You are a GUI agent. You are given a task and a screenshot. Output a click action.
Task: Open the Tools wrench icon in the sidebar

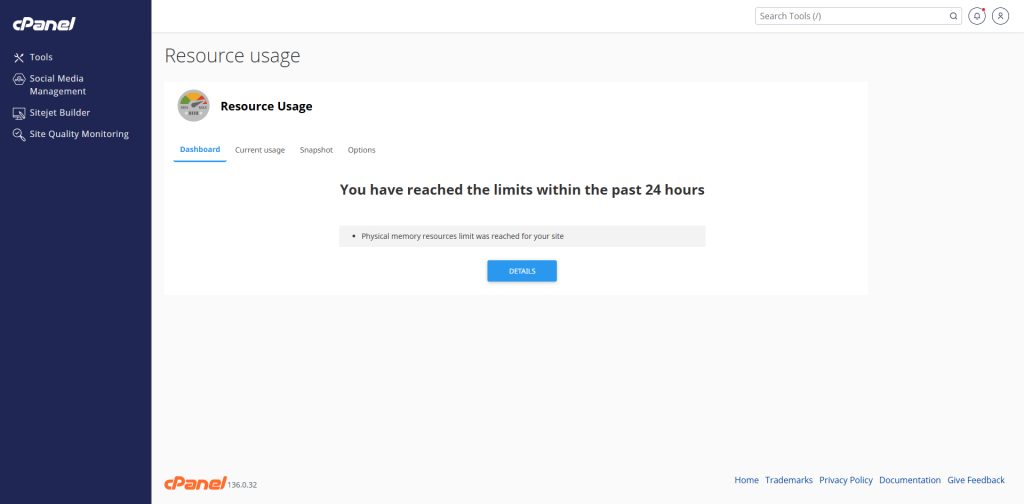[18, 57]
